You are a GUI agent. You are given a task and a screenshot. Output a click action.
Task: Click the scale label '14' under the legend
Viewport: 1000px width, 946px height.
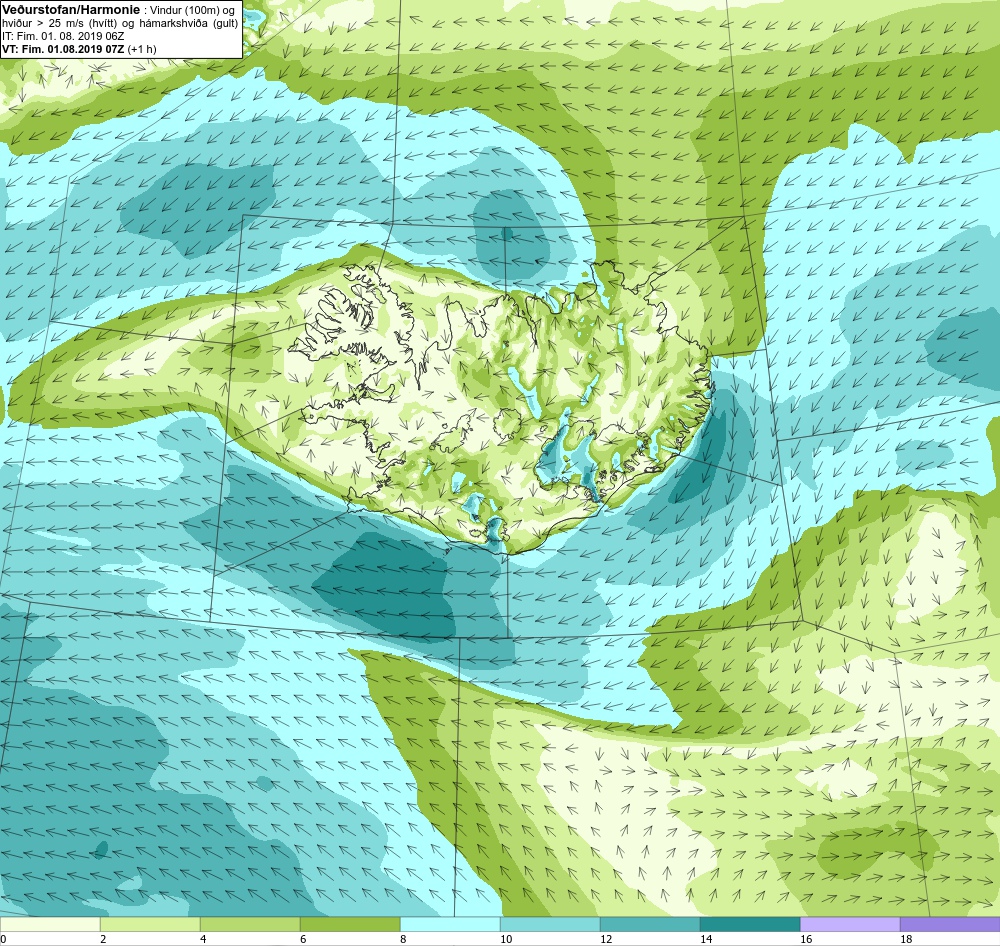[x=706, y=939]
